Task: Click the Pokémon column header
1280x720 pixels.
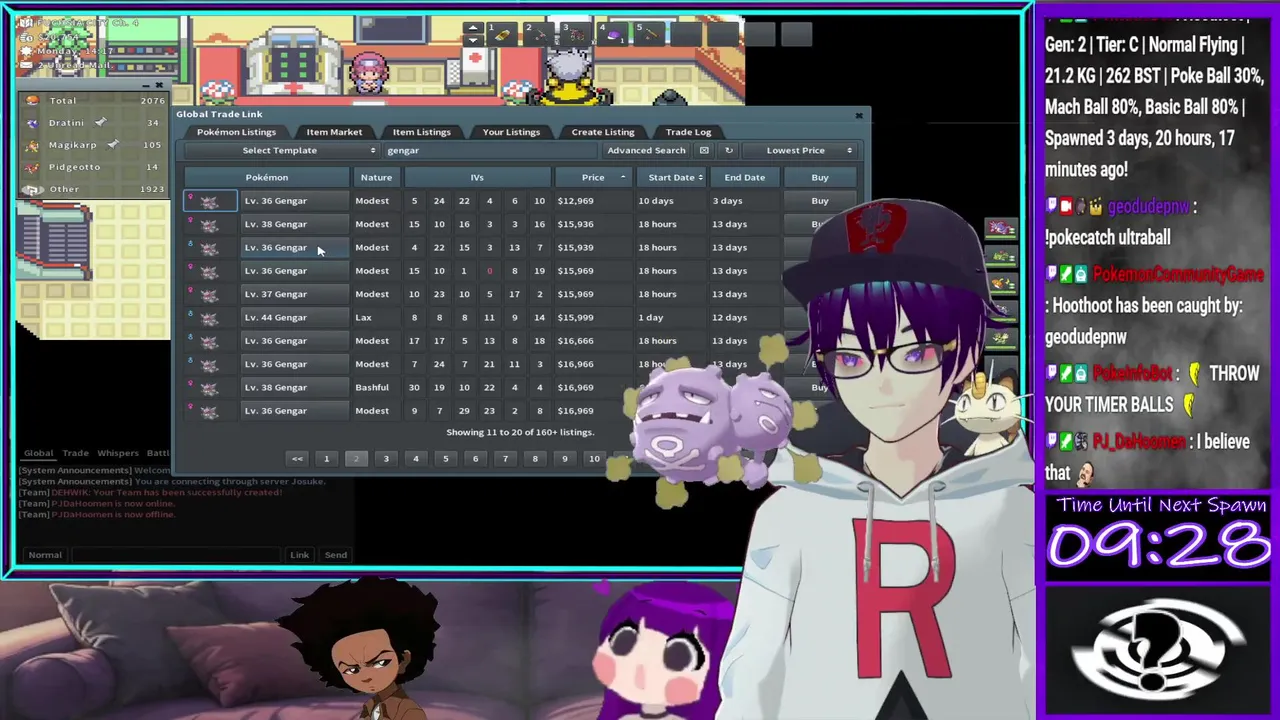Action: [x=267, y=177]
